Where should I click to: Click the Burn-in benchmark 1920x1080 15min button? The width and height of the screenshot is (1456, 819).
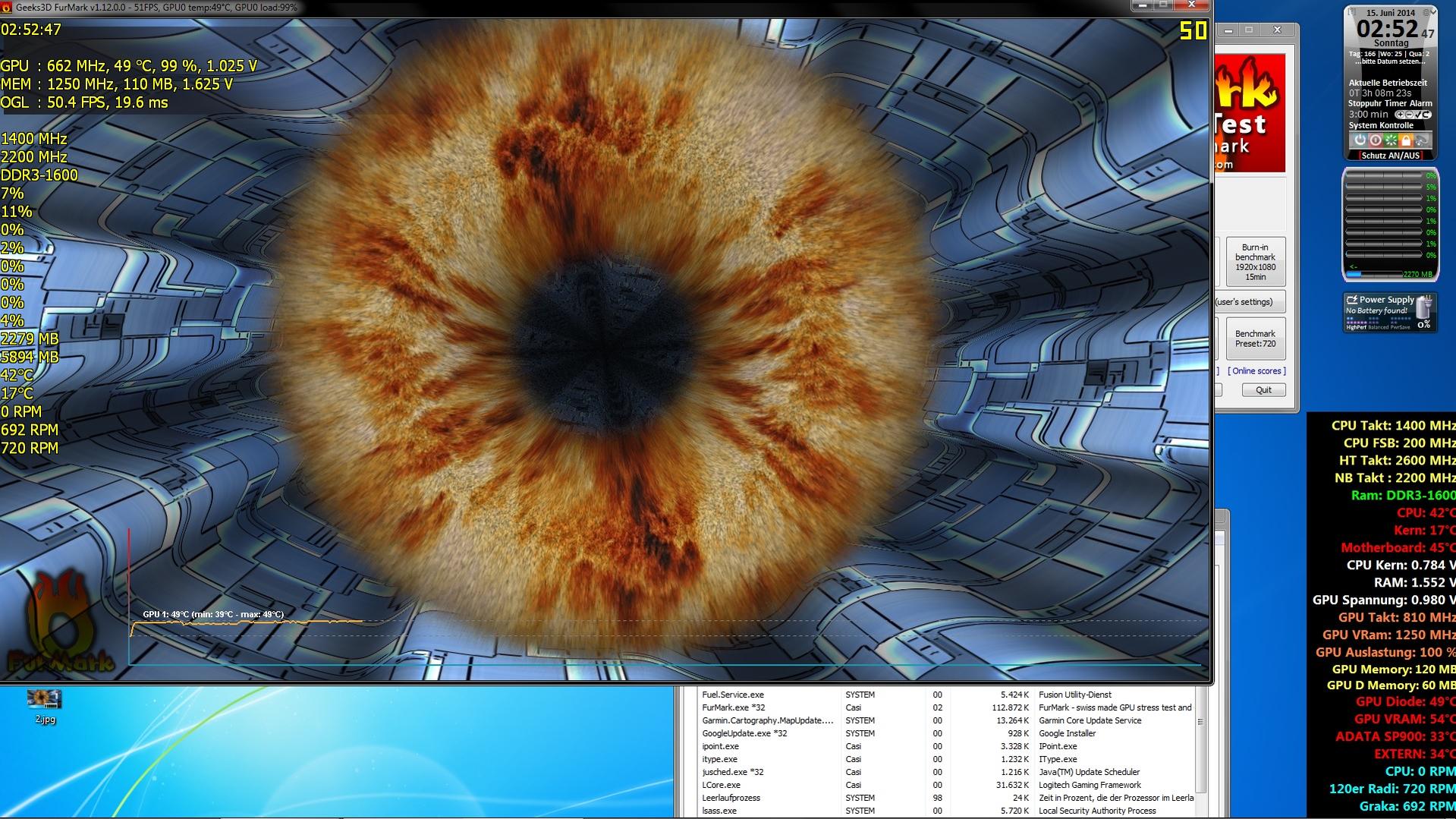[x=1255, y=262]
